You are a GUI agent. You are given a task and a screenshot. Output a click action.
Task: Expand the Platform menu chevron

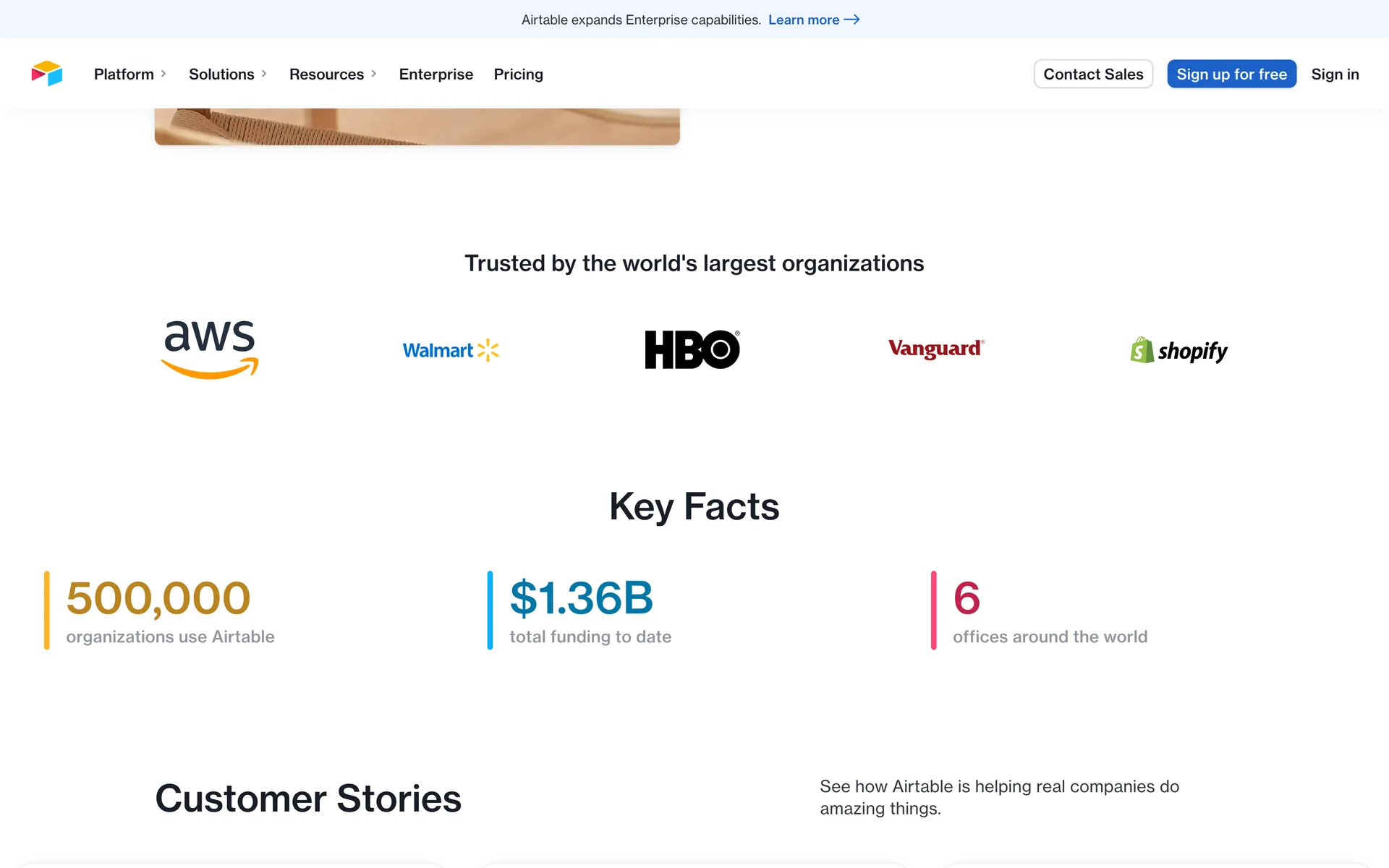pos(163,74)
